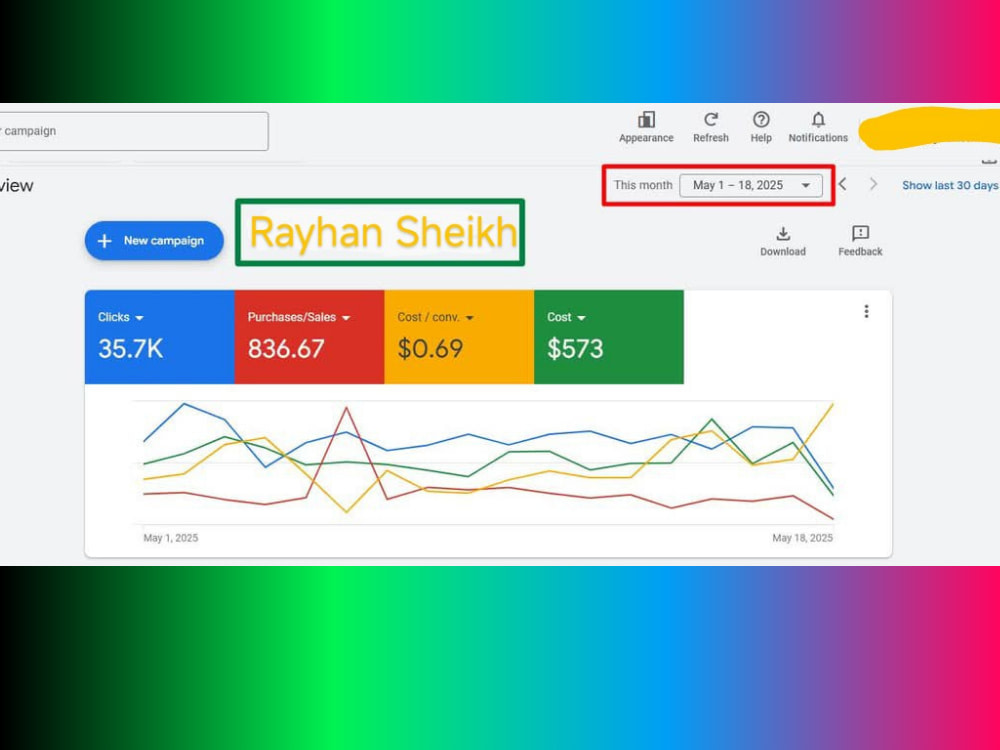This screenshot has height=750, width=1000.
Task: Go to the previous date range
Action: tap(842, 185)
